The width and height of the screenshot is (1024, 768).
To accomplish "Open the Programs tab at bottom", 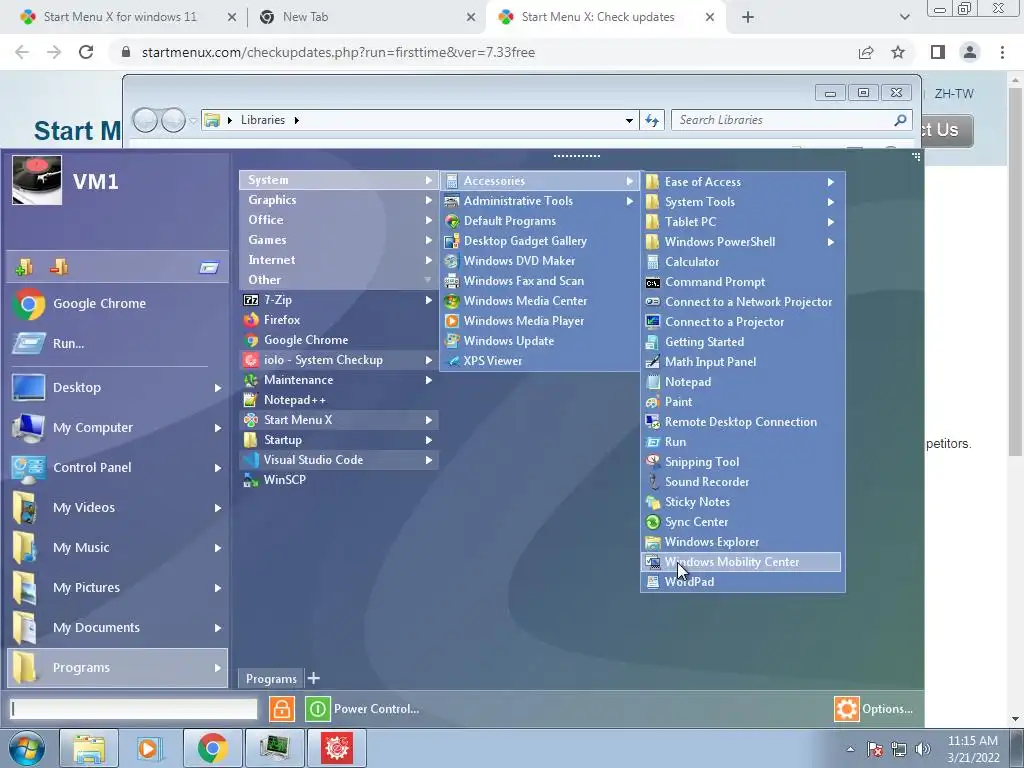I will (x=271, y=679).
